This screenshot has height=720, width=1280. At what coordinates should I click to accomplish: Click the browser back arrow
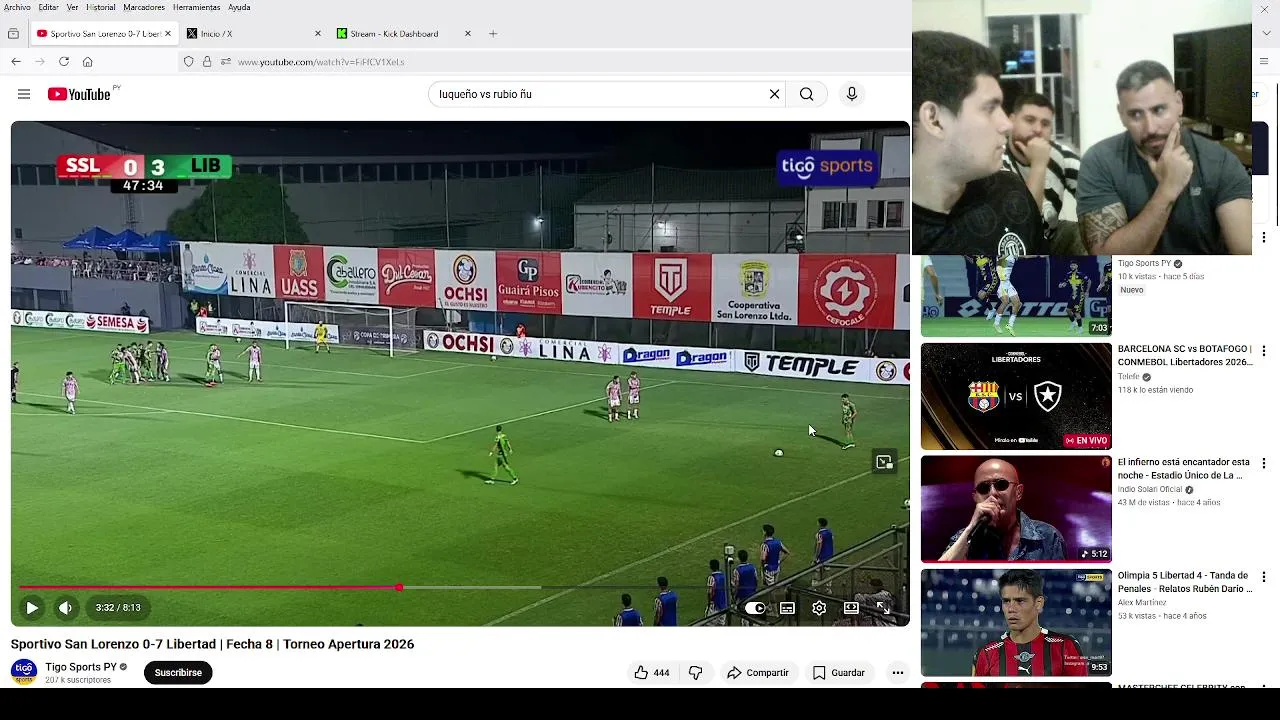point(16,62)
